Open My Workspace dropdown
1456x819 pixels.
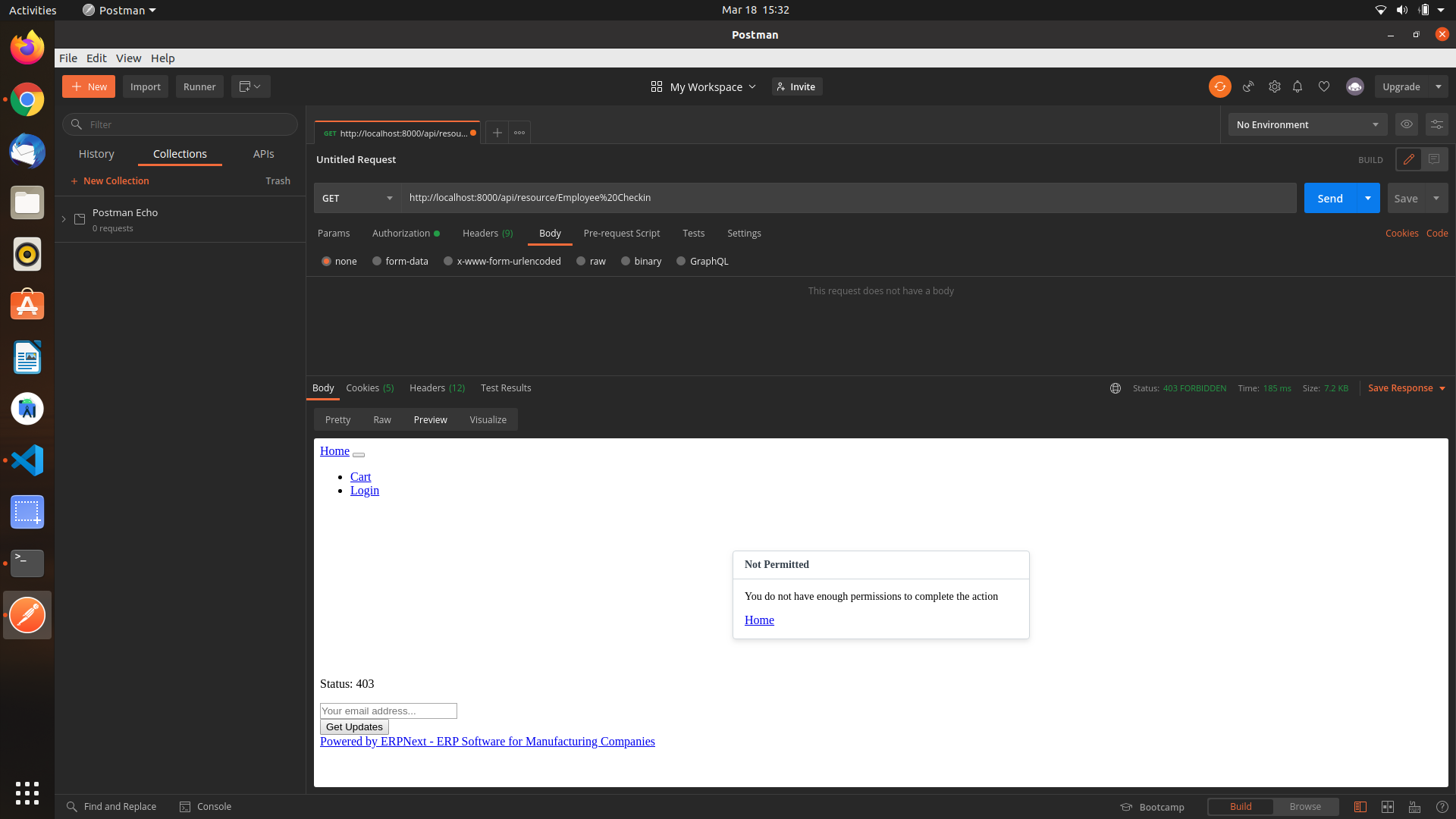(703, 86)
